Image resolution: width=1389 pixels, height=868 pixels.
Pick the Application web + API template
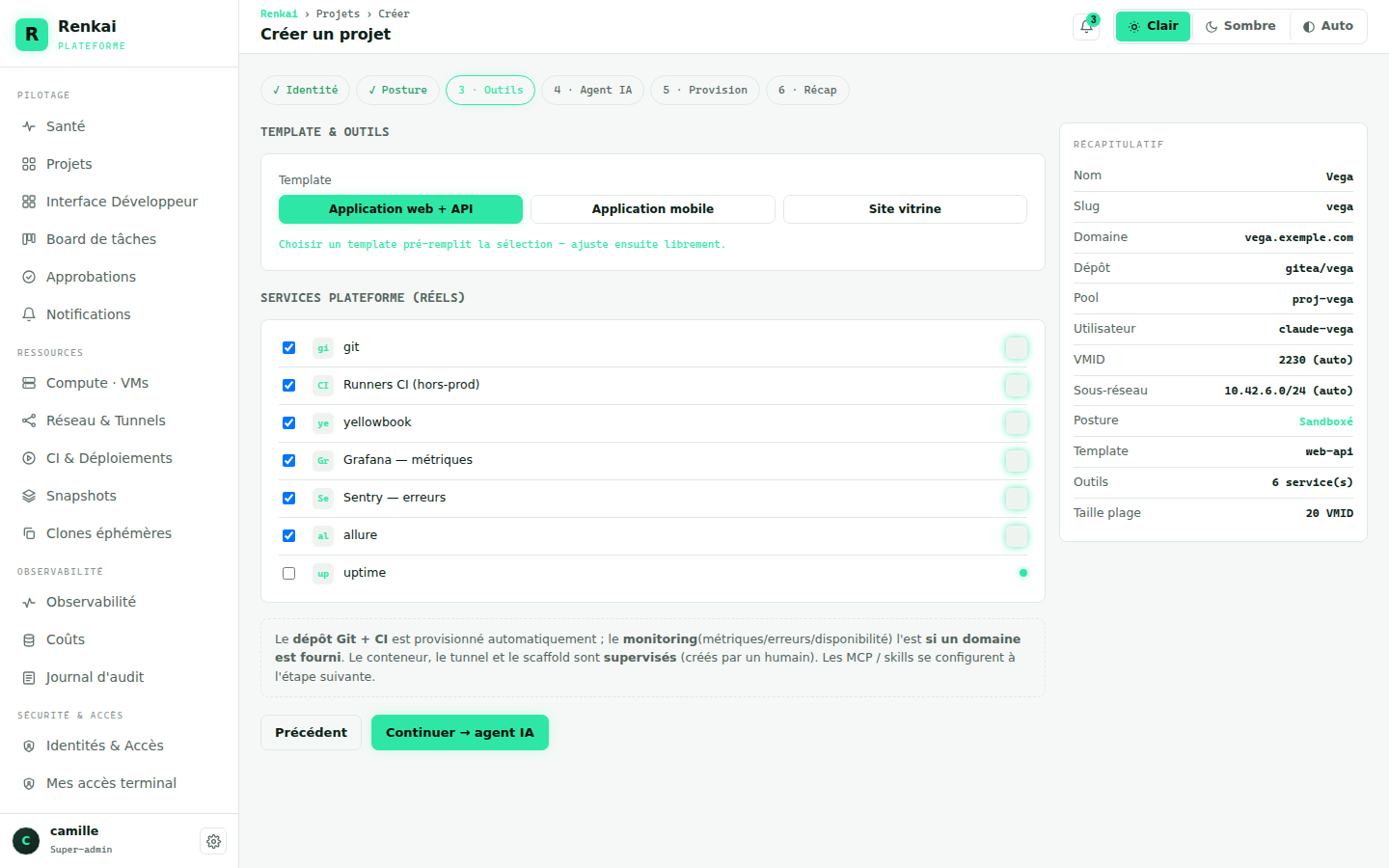pos(400,209)
